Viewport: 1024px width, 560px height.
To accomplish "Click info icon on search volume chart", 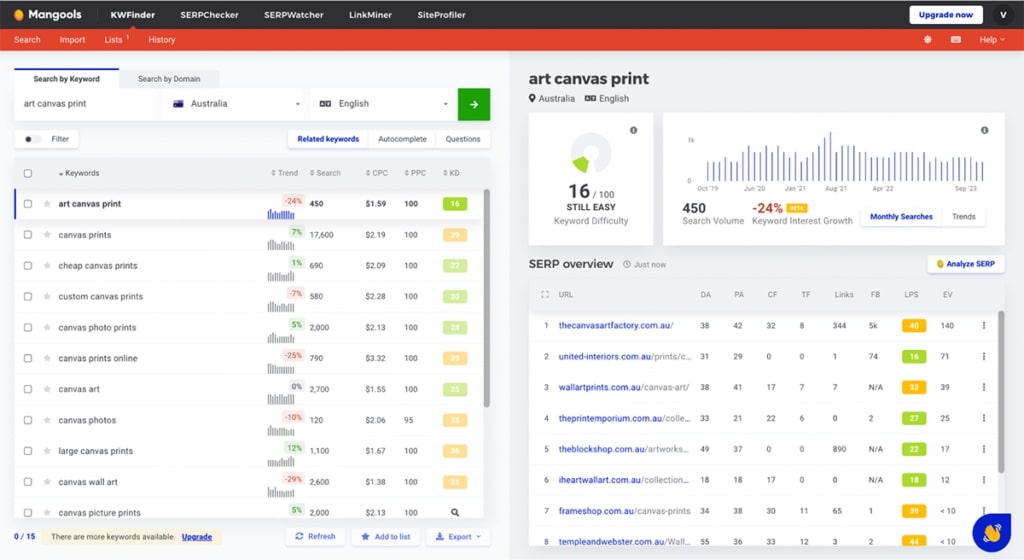I will tap(984, 131).
